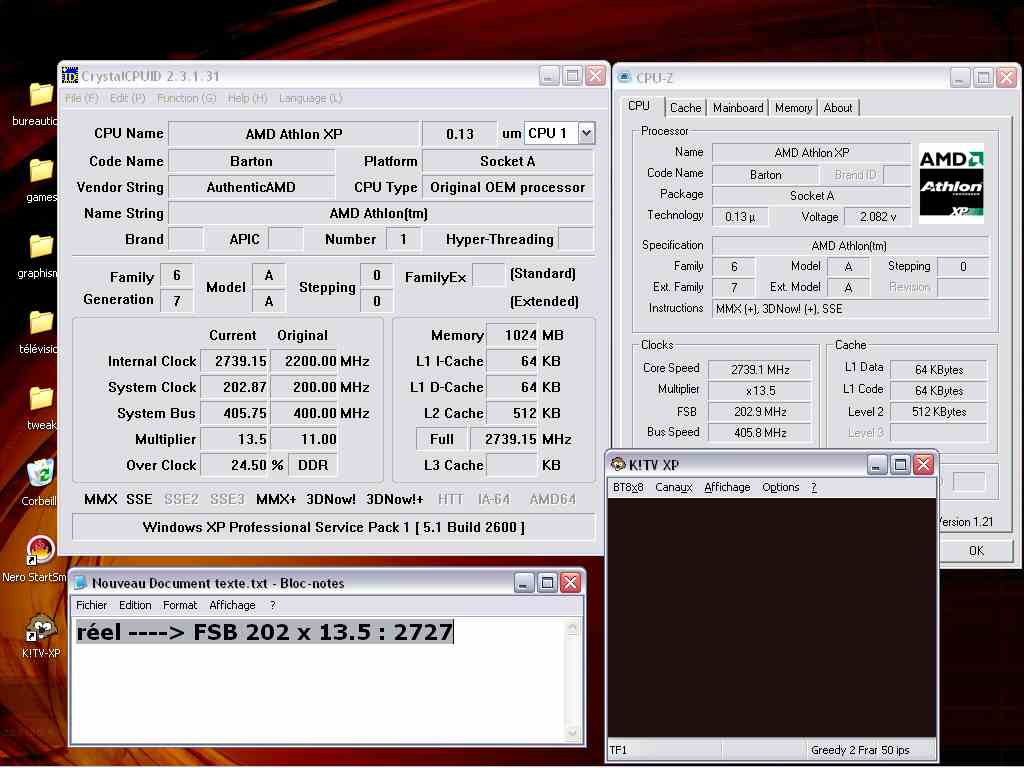Click the Internal Clock current value 2739.15

(x=234, y=361)
